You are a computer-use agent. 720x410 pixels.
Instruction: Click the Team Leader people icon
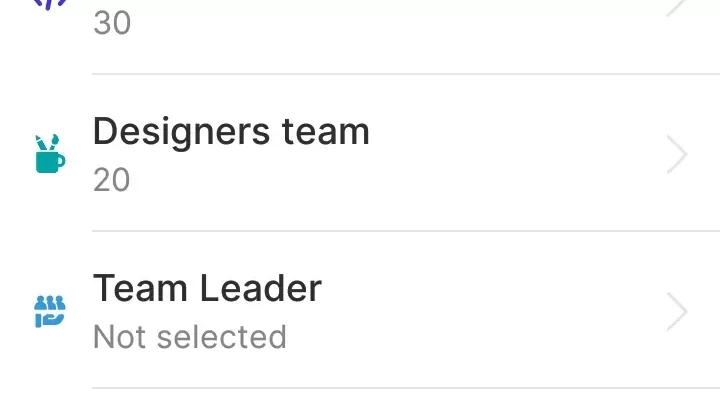click(x=50, y=311)
